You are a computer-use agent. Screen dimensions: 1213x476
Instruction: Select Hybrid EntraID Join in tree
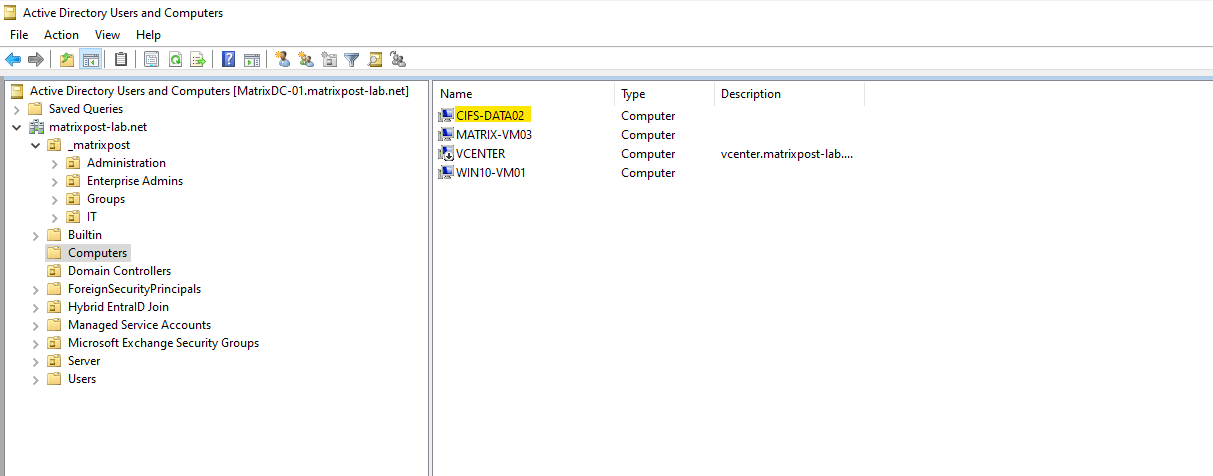118,307
